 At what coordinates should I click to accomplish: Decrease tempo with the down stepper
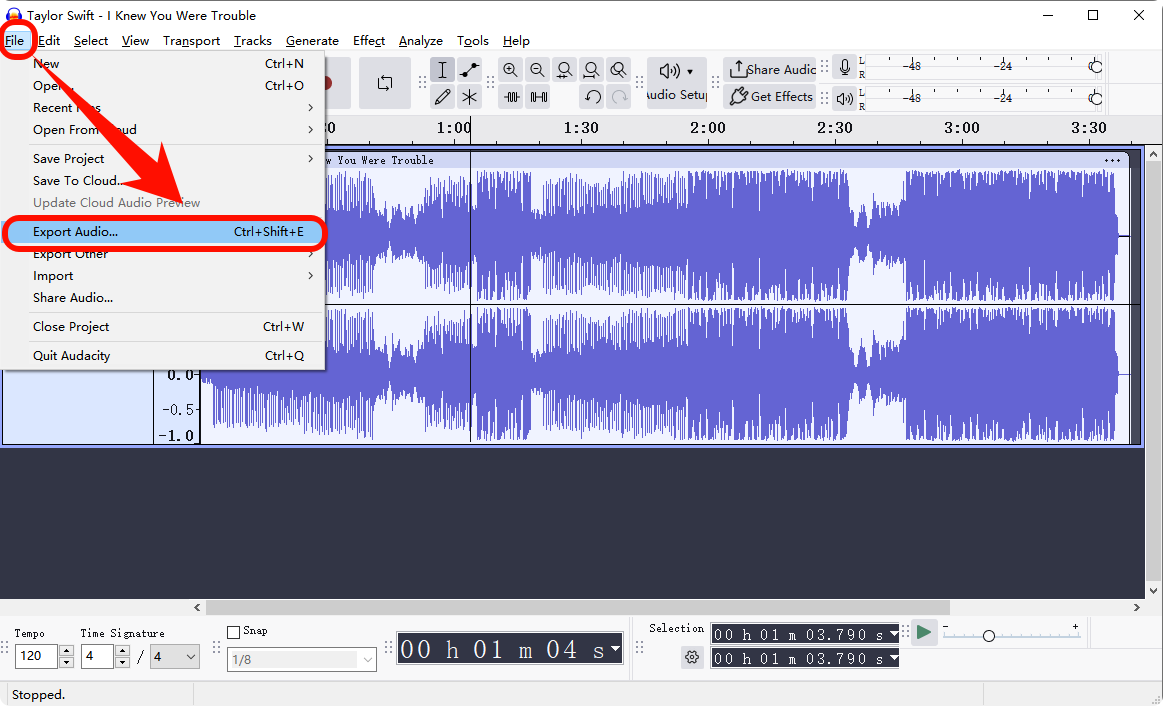pyautogui.click(x=66, y=662)
